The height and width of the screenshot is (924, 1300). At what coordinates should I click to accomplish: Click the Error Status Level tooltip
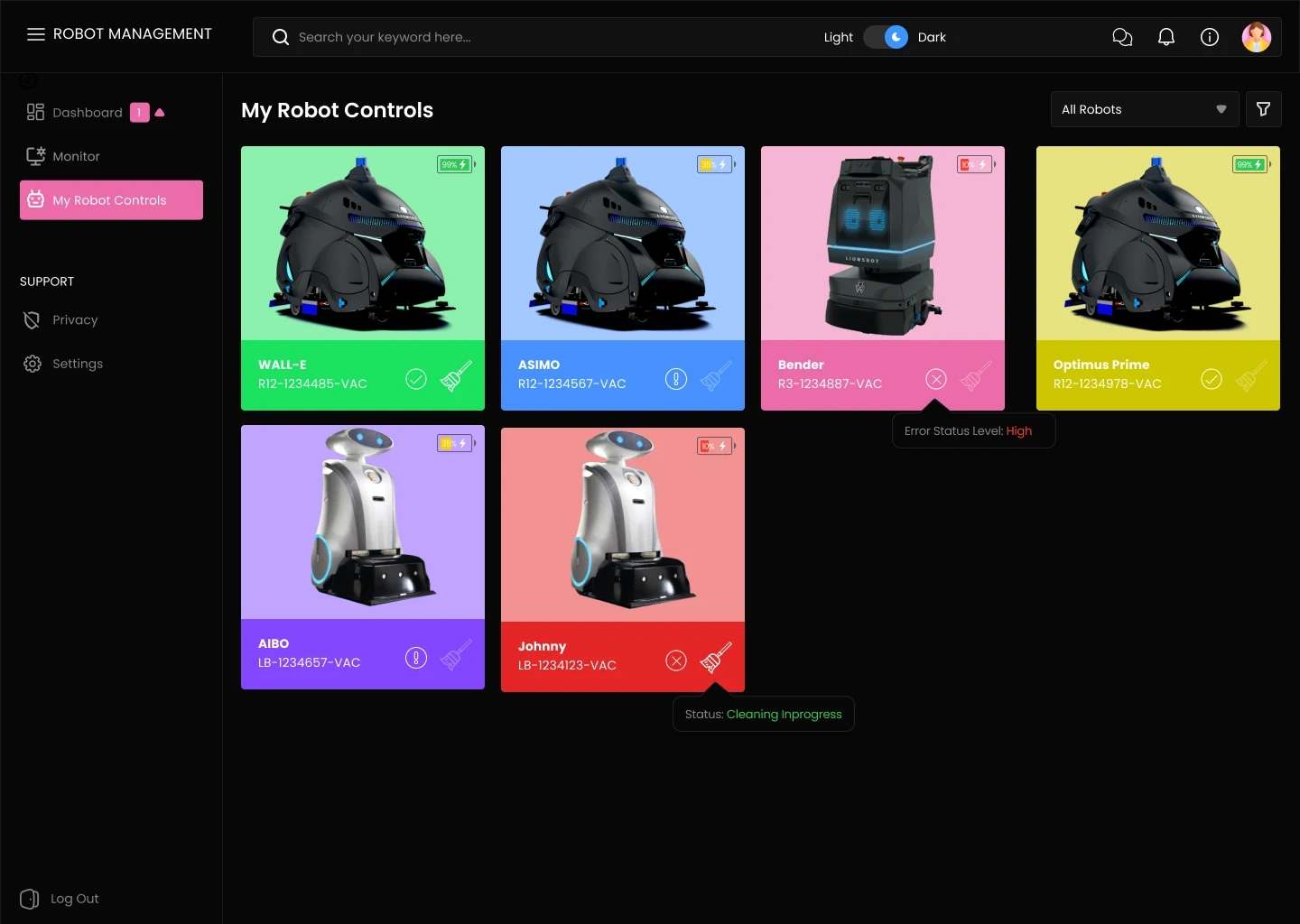point(974,431)
